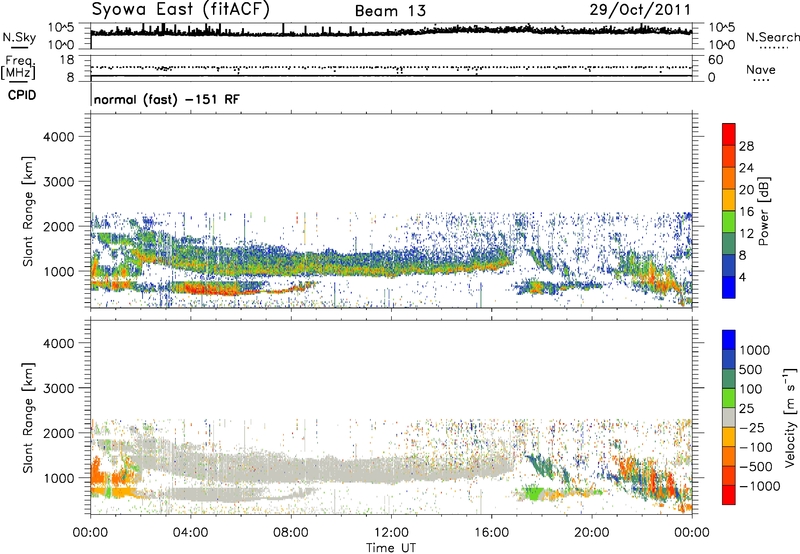
Task: Select the "Time UT" axis title
Action: (x=391, y=548)
